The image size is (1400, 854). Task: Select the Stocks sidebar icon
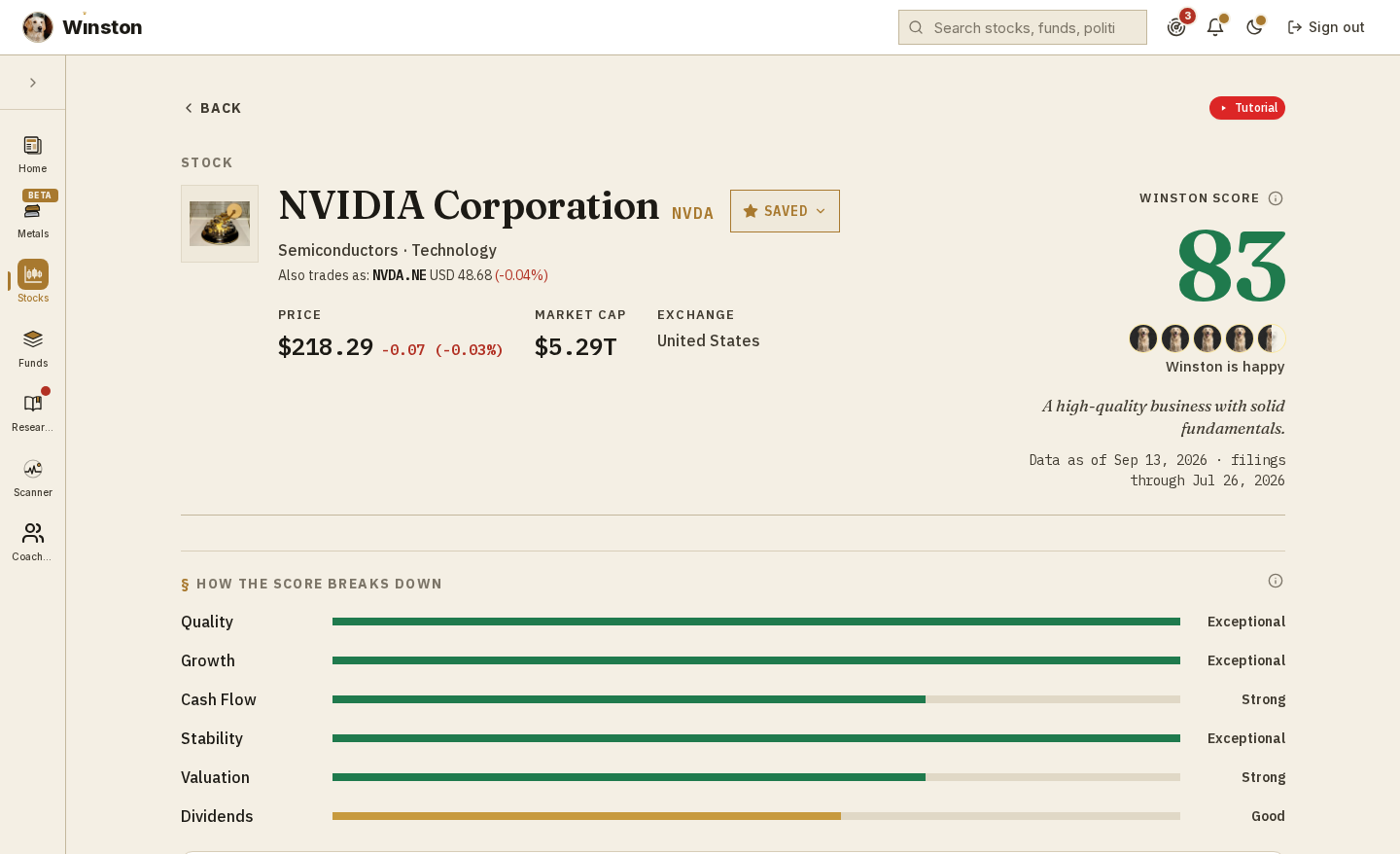tap(33, 282)
